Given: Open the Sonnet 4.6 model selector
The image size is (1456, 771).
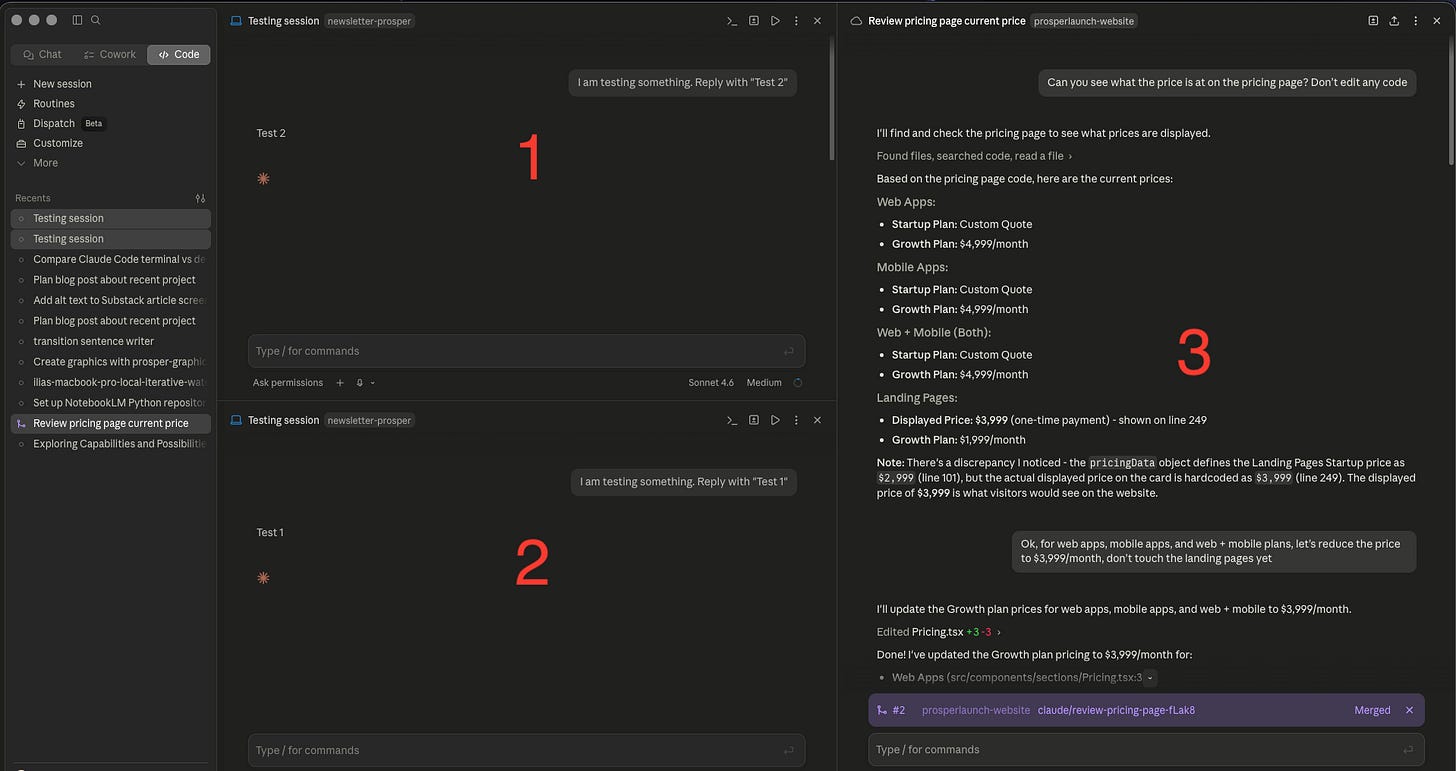Looking at the screenshot, I should pyautogui.click(x=711, y=382).
